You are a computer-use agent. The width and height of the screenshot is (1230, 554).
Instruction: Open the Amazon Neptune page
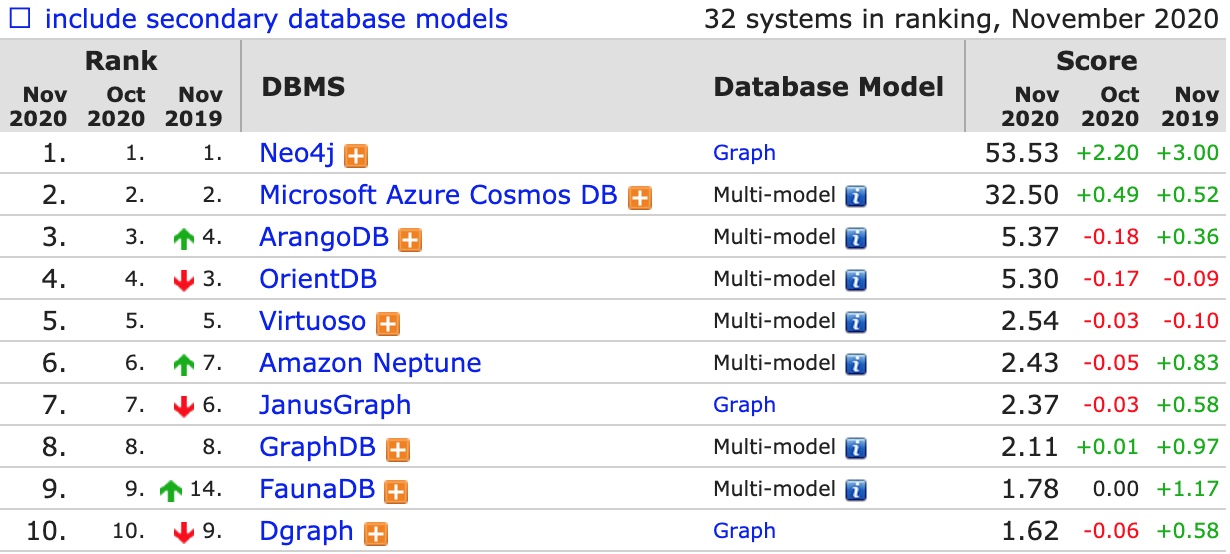coord(370,363)
